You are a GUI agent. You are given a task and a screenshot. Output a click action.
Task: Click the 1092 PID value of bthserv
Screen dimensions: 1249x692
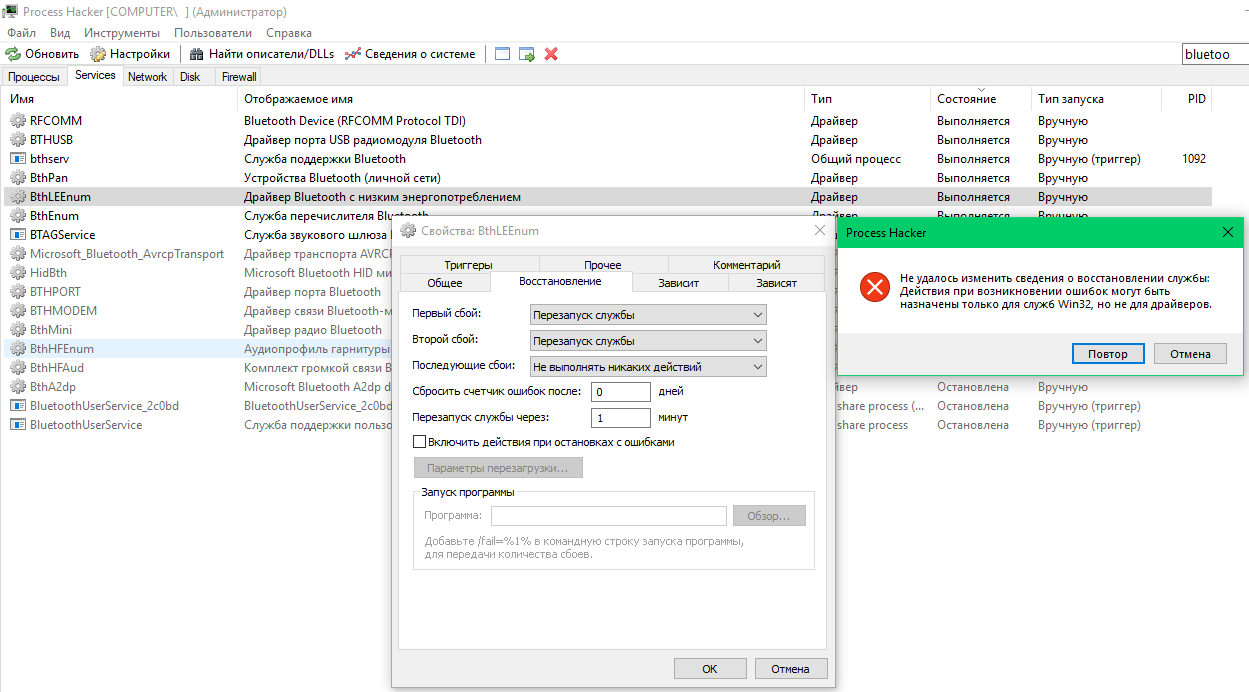(x=1193, y=159)
